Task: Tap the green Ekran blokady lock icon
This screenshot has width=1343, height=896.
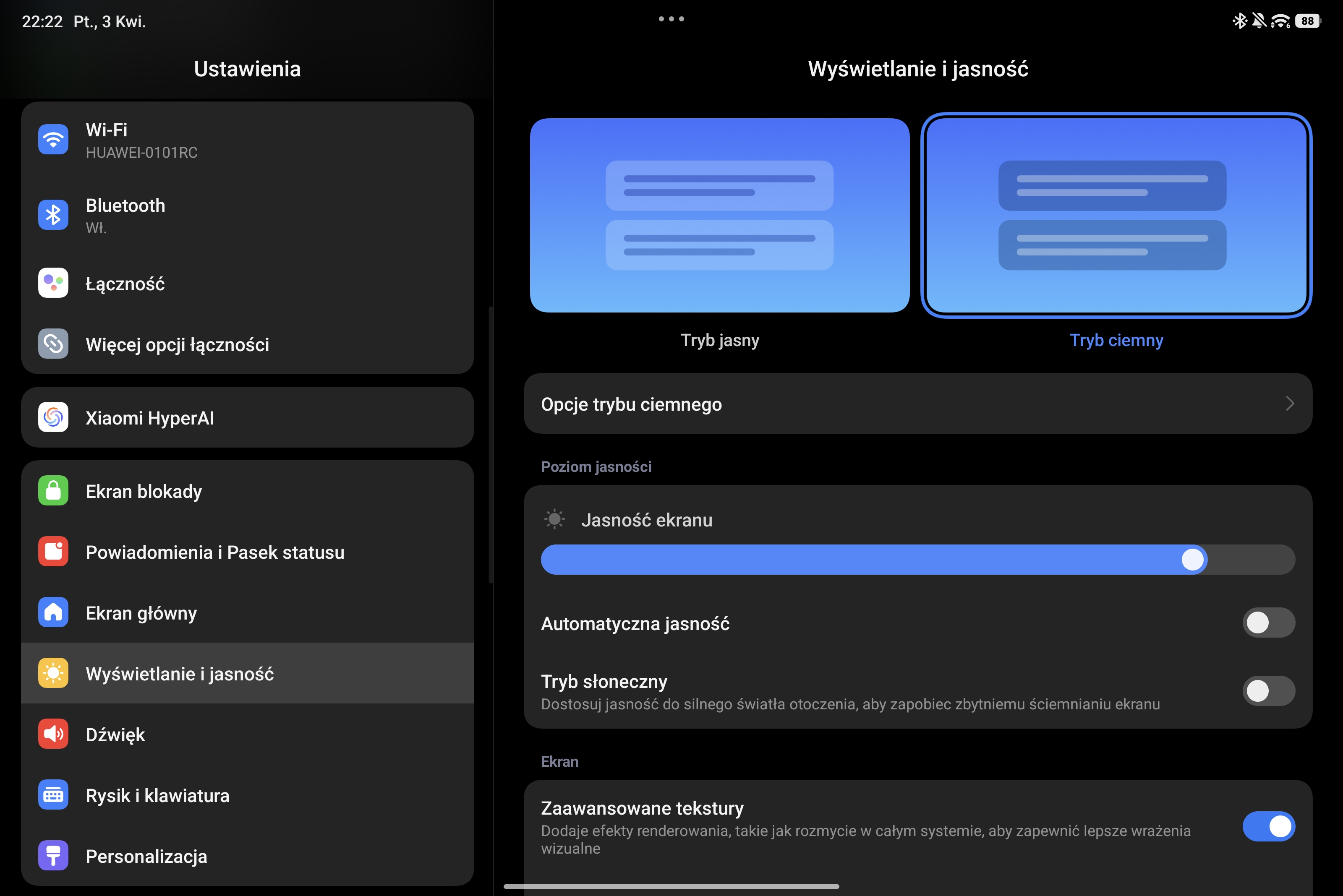Action: coord(53,491)
